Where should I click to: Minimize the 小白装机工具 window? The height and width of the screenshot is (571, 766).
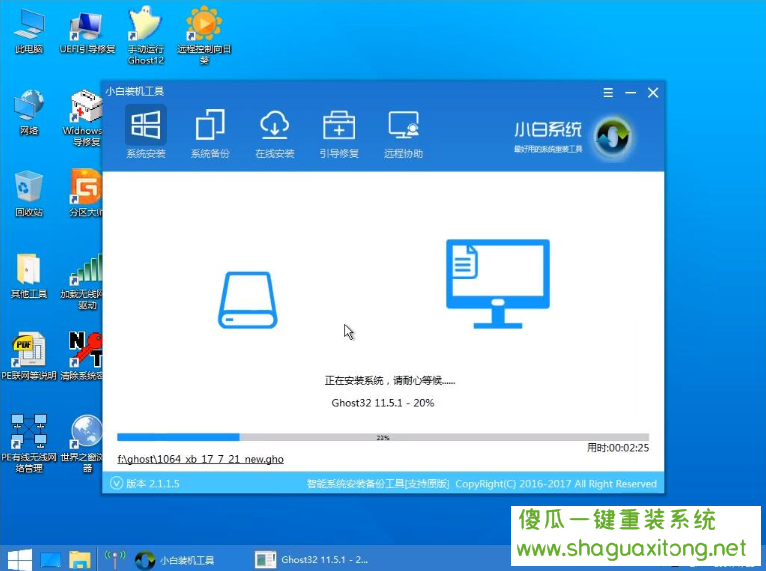coord(631,92)
